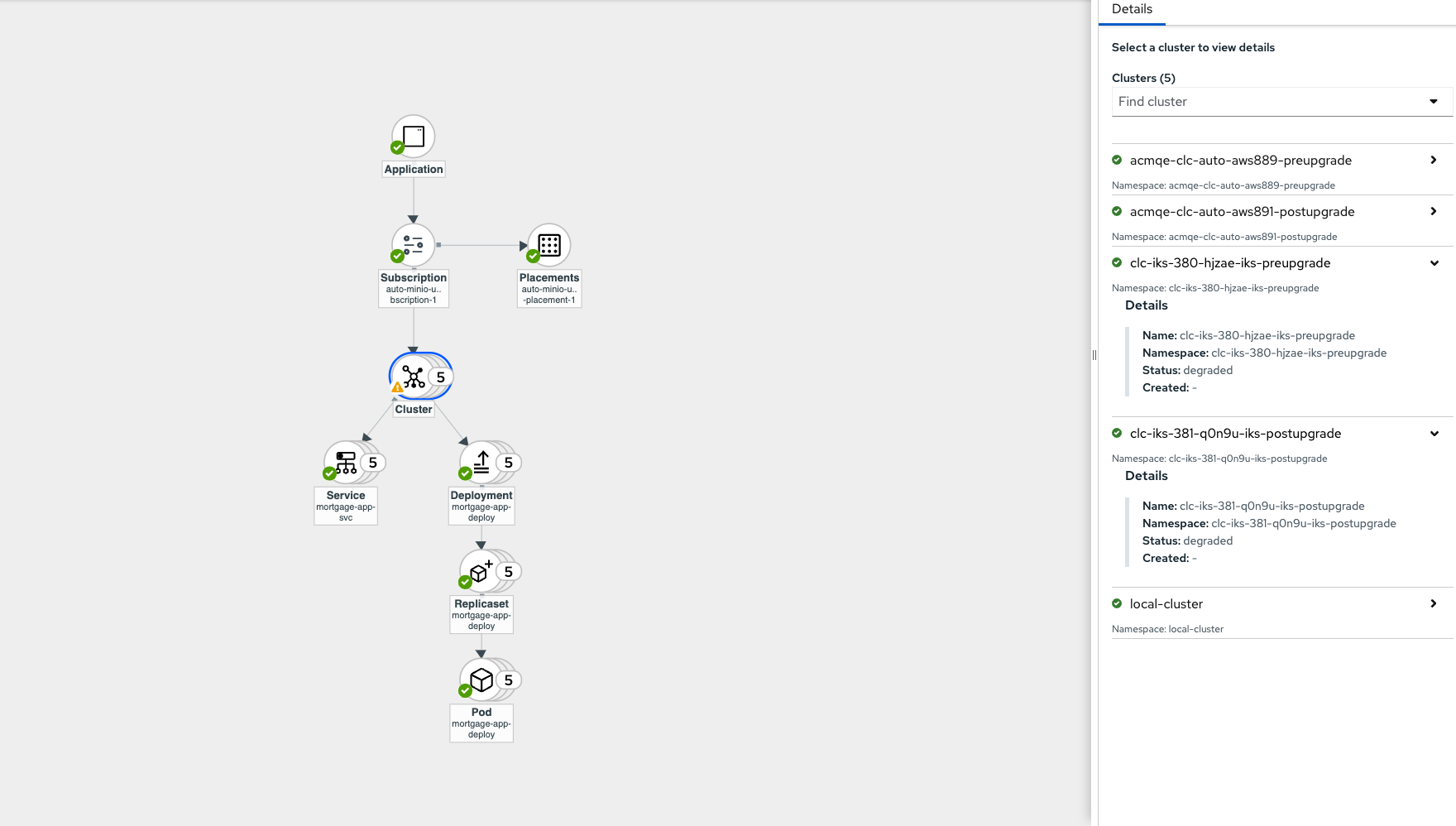Expand local-cluster details chevron

coord(1434,604)
